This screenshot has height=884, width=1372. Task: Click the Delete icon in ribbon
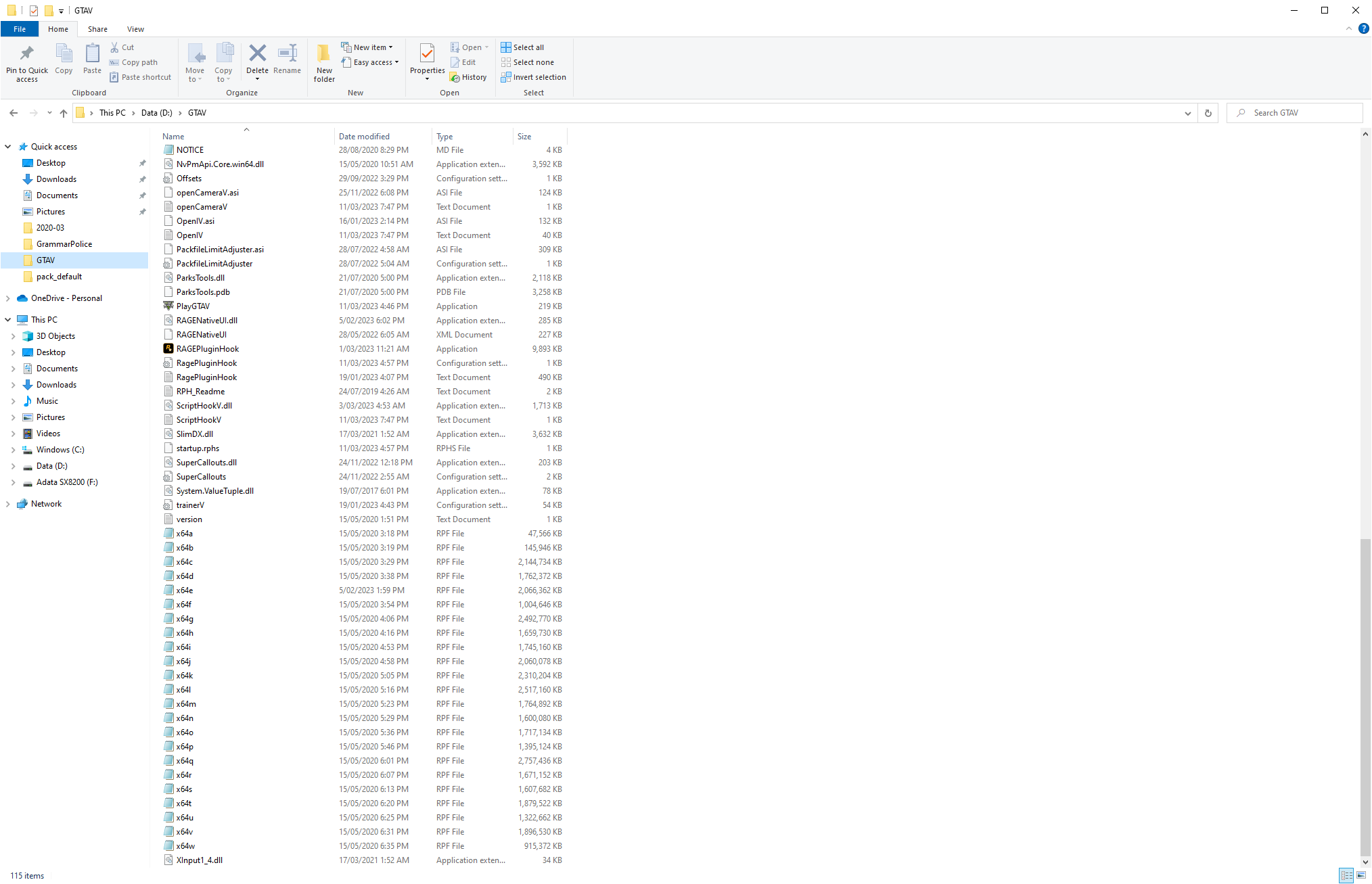tap(257, 54)
